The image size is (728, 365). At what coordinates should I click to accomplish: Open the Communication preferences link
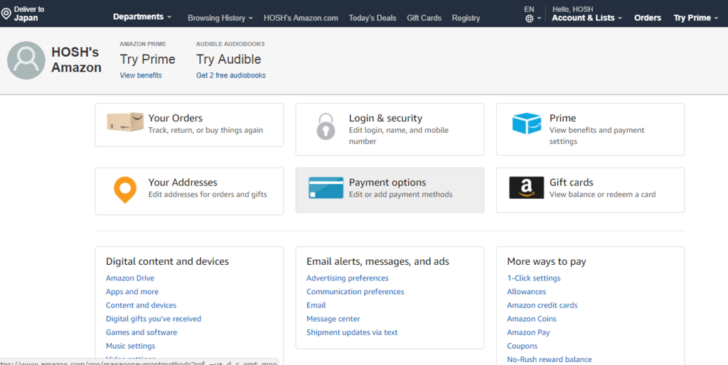pyautogui.click(x=355, y=292)
